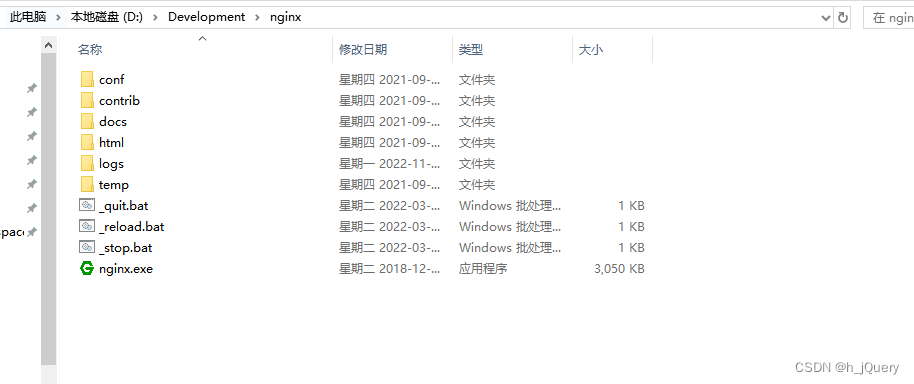Click the logs folder icon
This screenshot has height=384, width=914.
87,163
